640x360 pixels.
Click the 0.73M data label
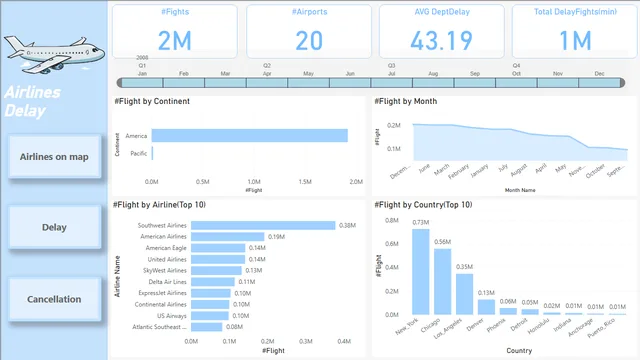pyautogui.click(x=420, y=222)
